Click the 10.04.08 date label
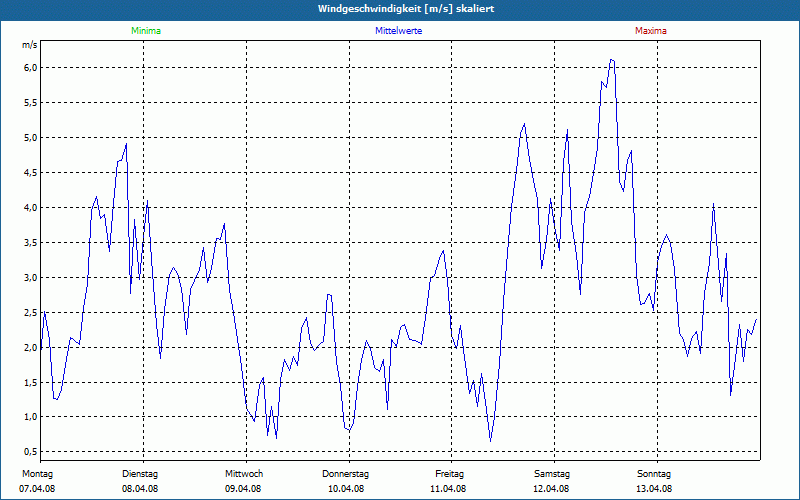The width and height of the screenshot is (800, 500). click(x=346, y=489)
